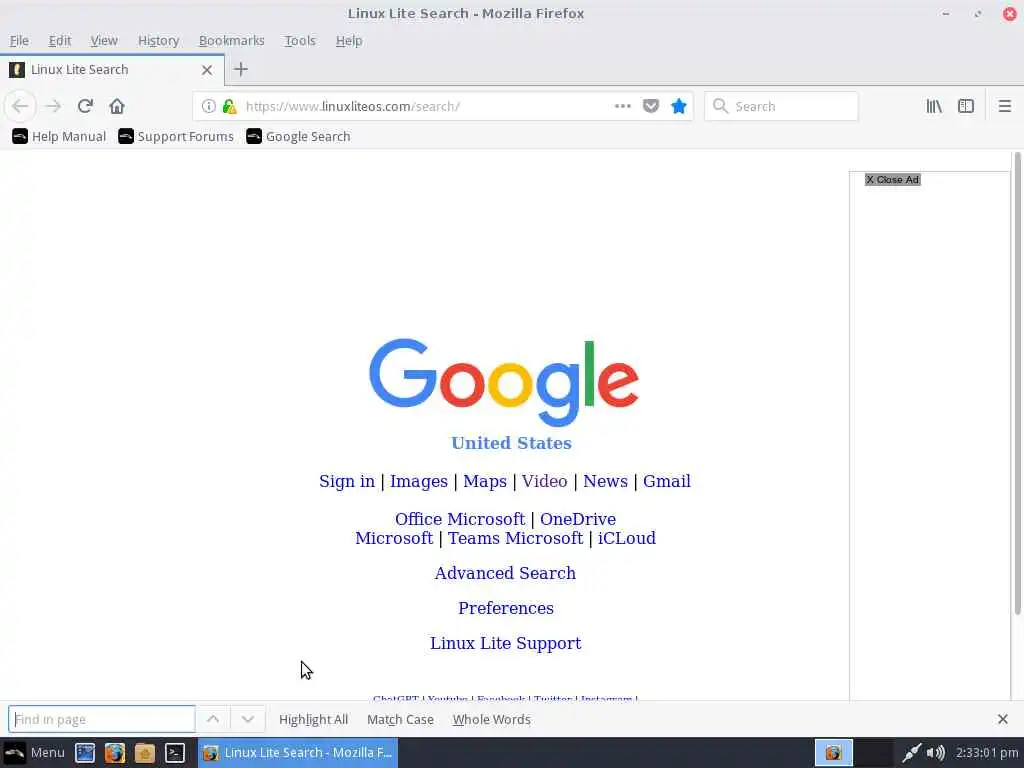Reload the current page
The height and width of the screenshot is (768, 1024).
pos(85,106)
